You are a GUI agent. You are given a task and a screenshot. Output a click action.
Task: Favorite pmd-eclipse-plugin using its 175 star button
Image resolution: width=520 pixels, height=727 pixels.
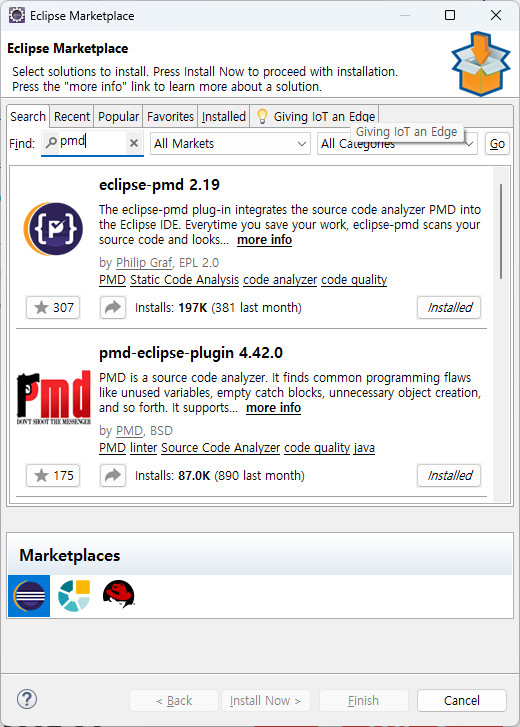(x=53, y=475)
